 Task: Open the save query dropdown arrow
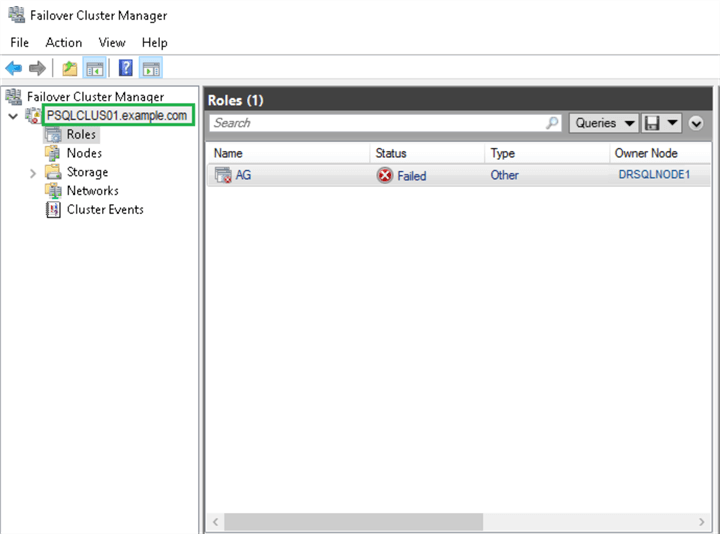pos(672,123)
